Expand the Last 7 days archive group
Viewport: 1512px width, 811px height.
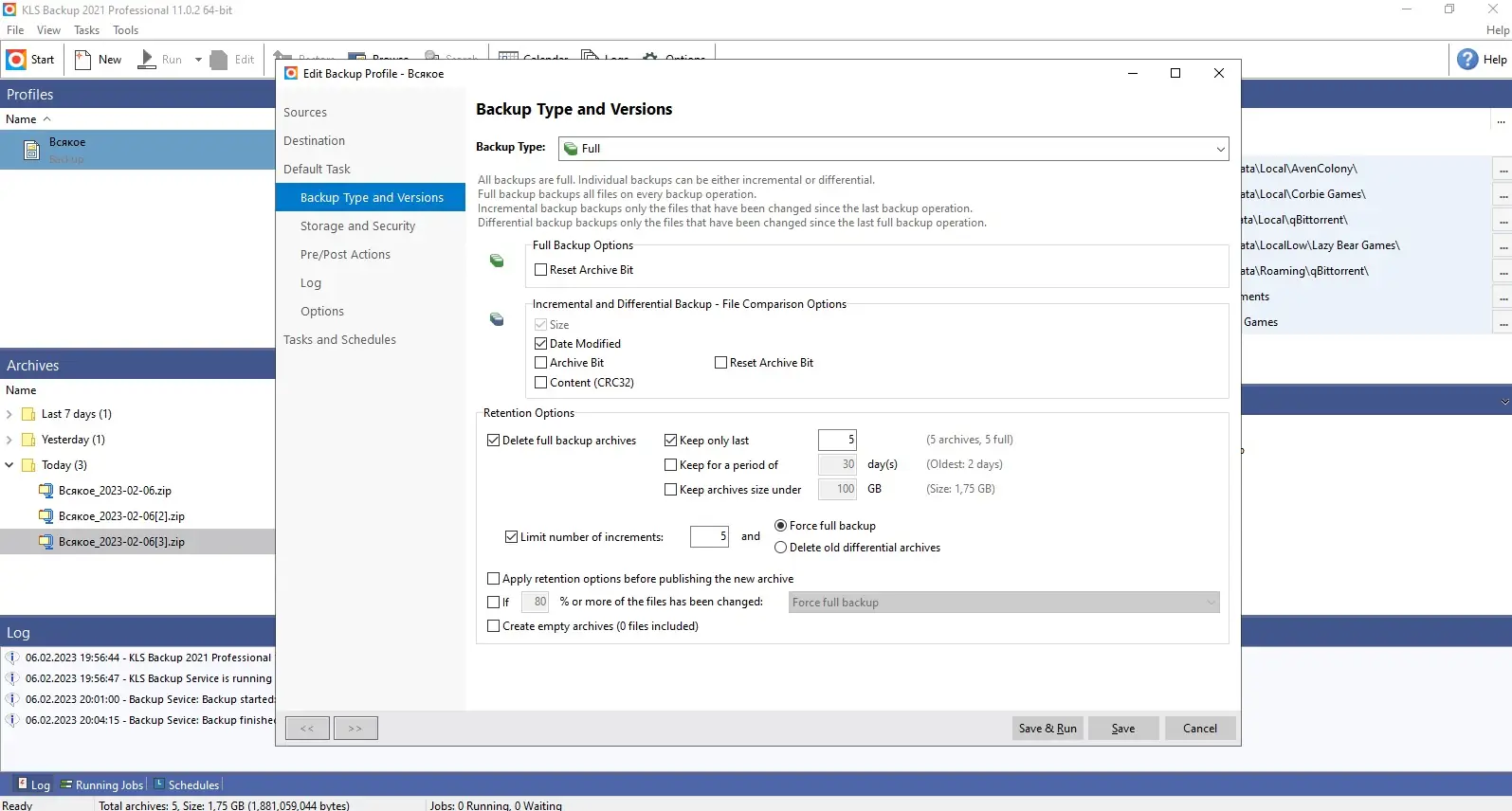(9, 414)
